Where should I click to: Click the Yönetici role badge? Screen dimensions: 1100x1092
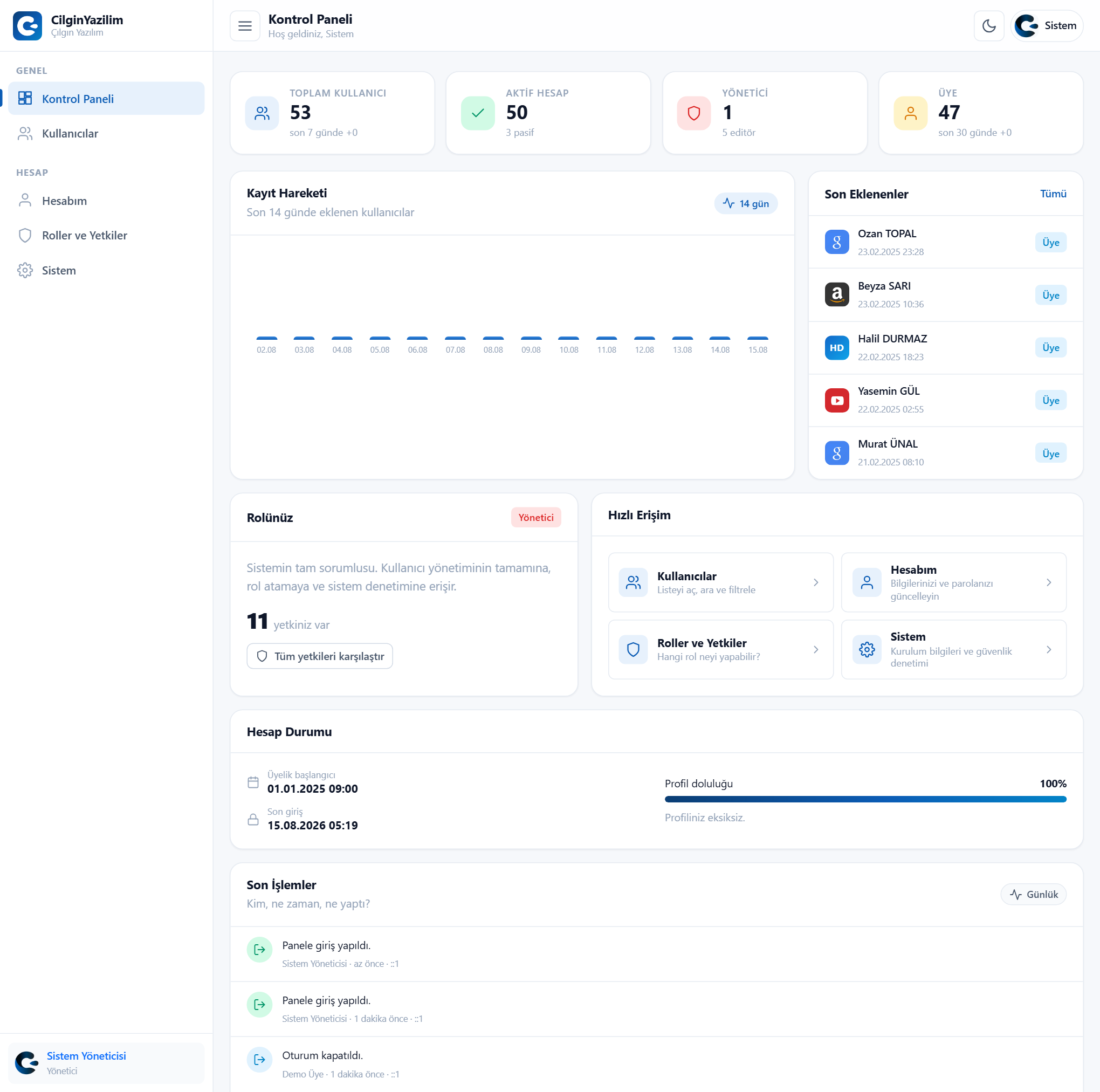click(x=536, y=517)
